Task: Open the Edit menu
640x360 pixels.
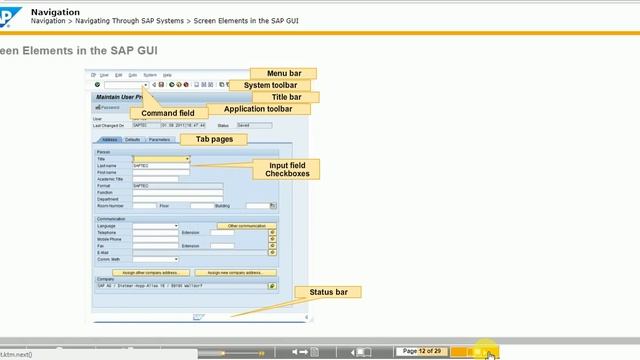Action: tap(118, 75)
